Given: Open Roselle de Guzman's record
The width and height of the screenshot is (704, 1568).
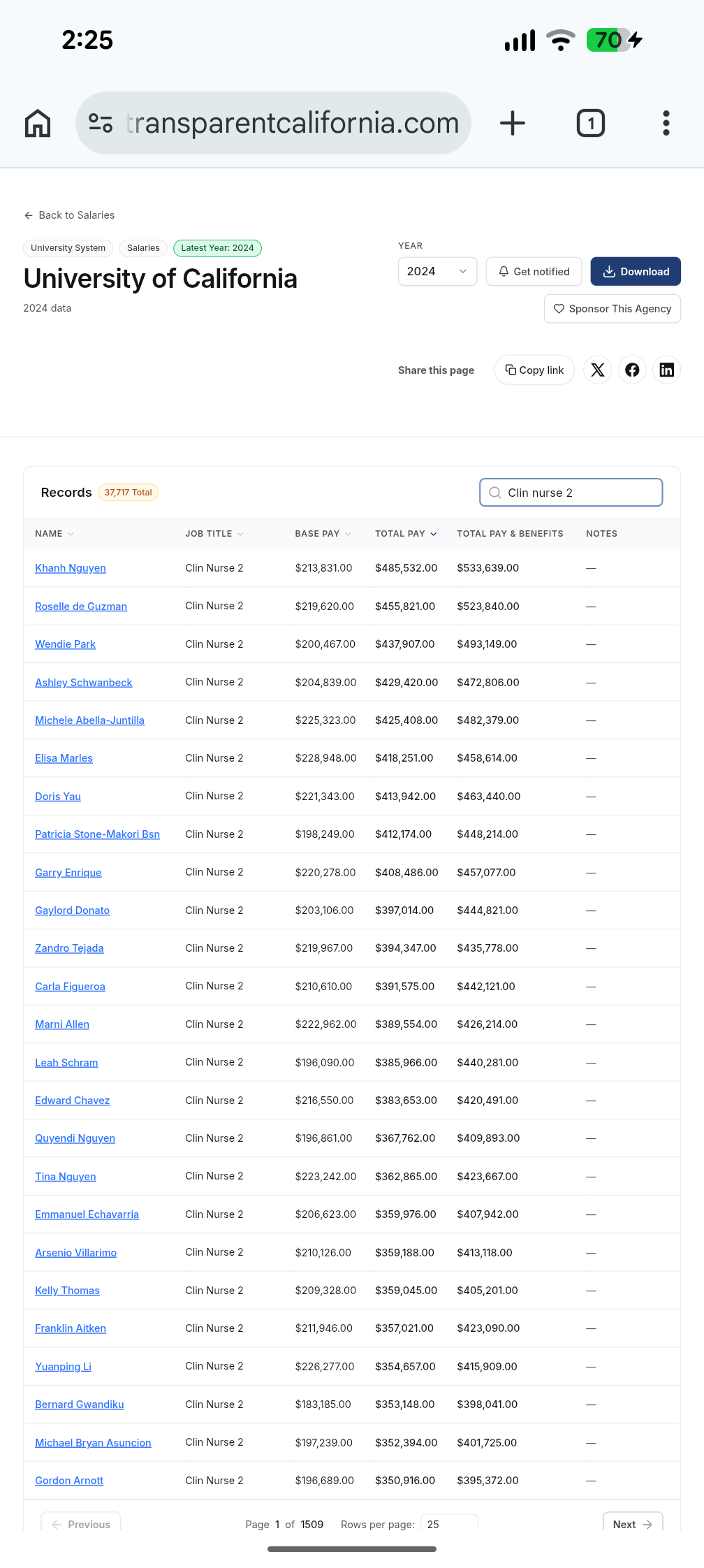Looking at the screenshot, I should pyautogui.click(x=81, y=607).
